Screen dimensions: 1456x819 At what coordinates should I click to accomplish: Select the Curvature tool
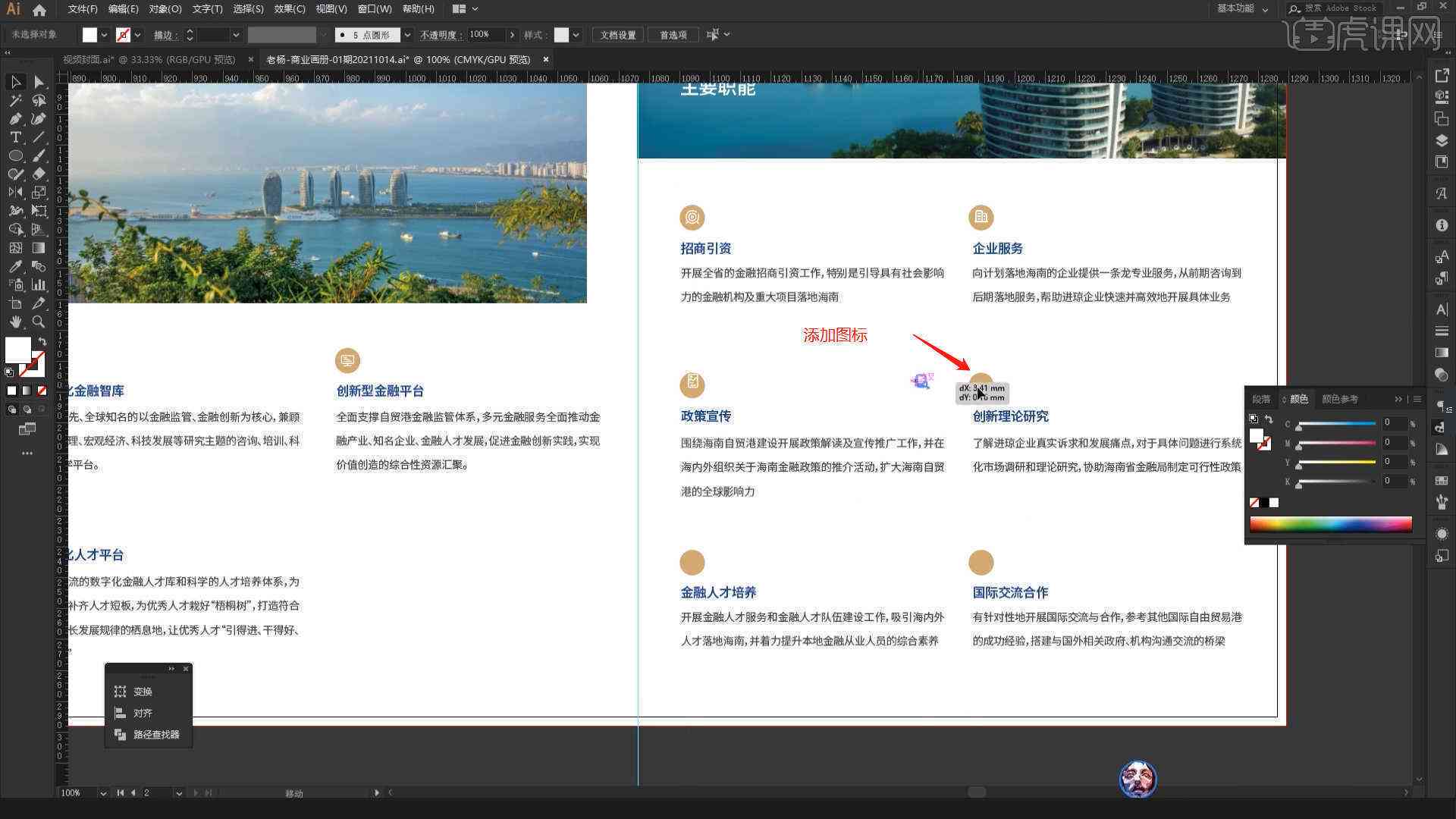click(x=39, y=119)
